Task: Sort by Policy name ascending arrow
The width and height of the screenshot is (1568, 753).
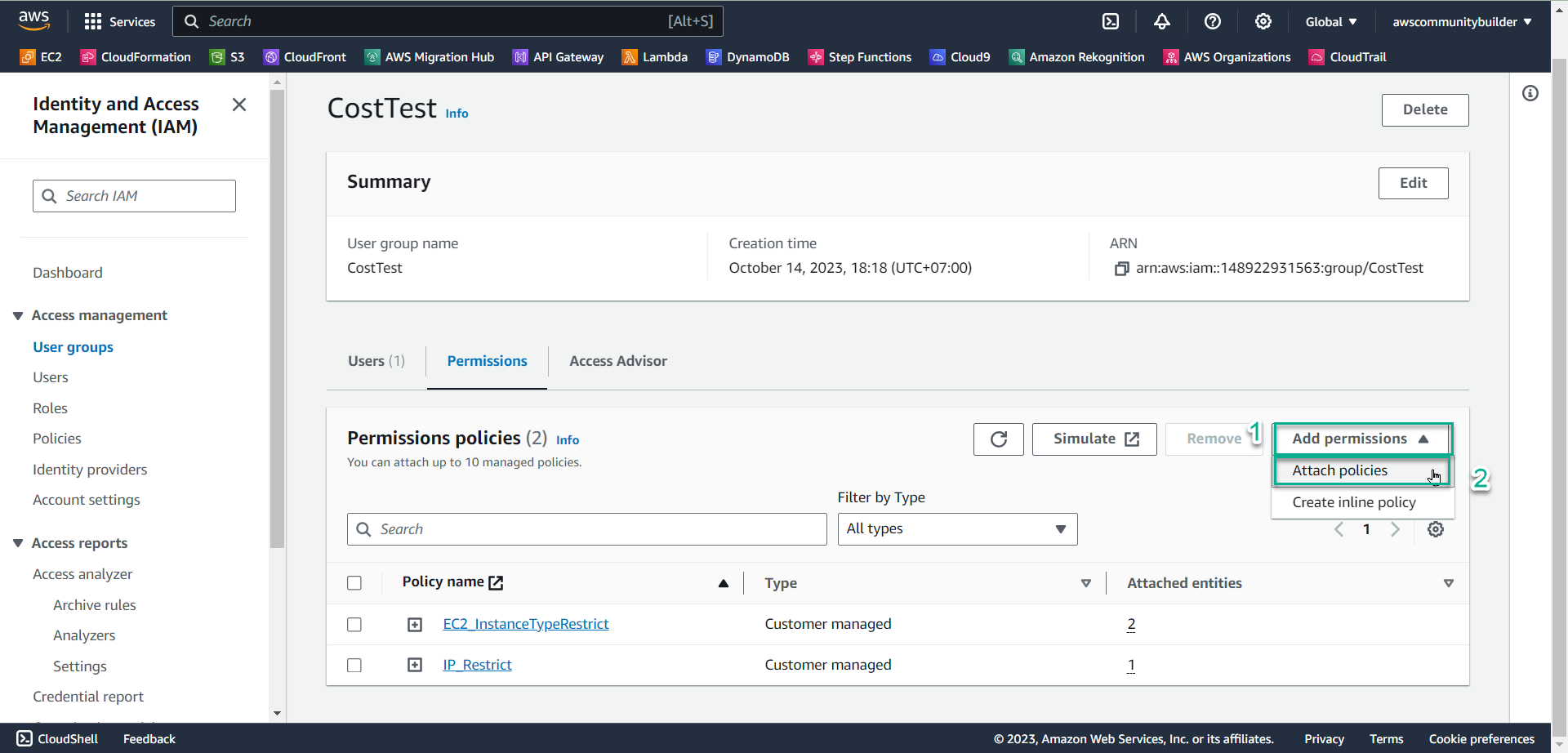Action: [724, 583]
